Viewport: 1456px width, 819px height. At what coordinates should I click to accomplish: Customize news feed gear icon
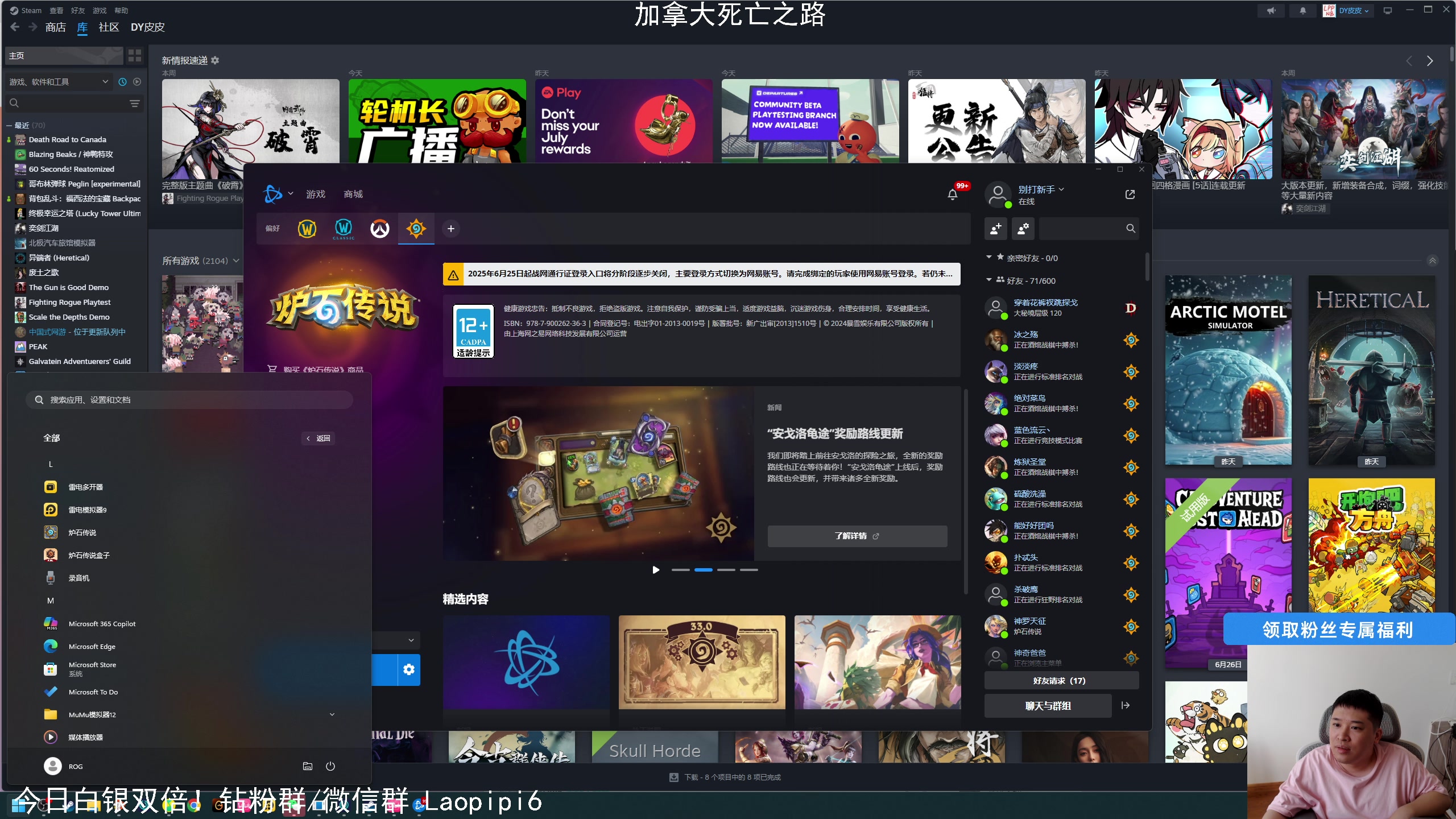click(x=215, y=60)
